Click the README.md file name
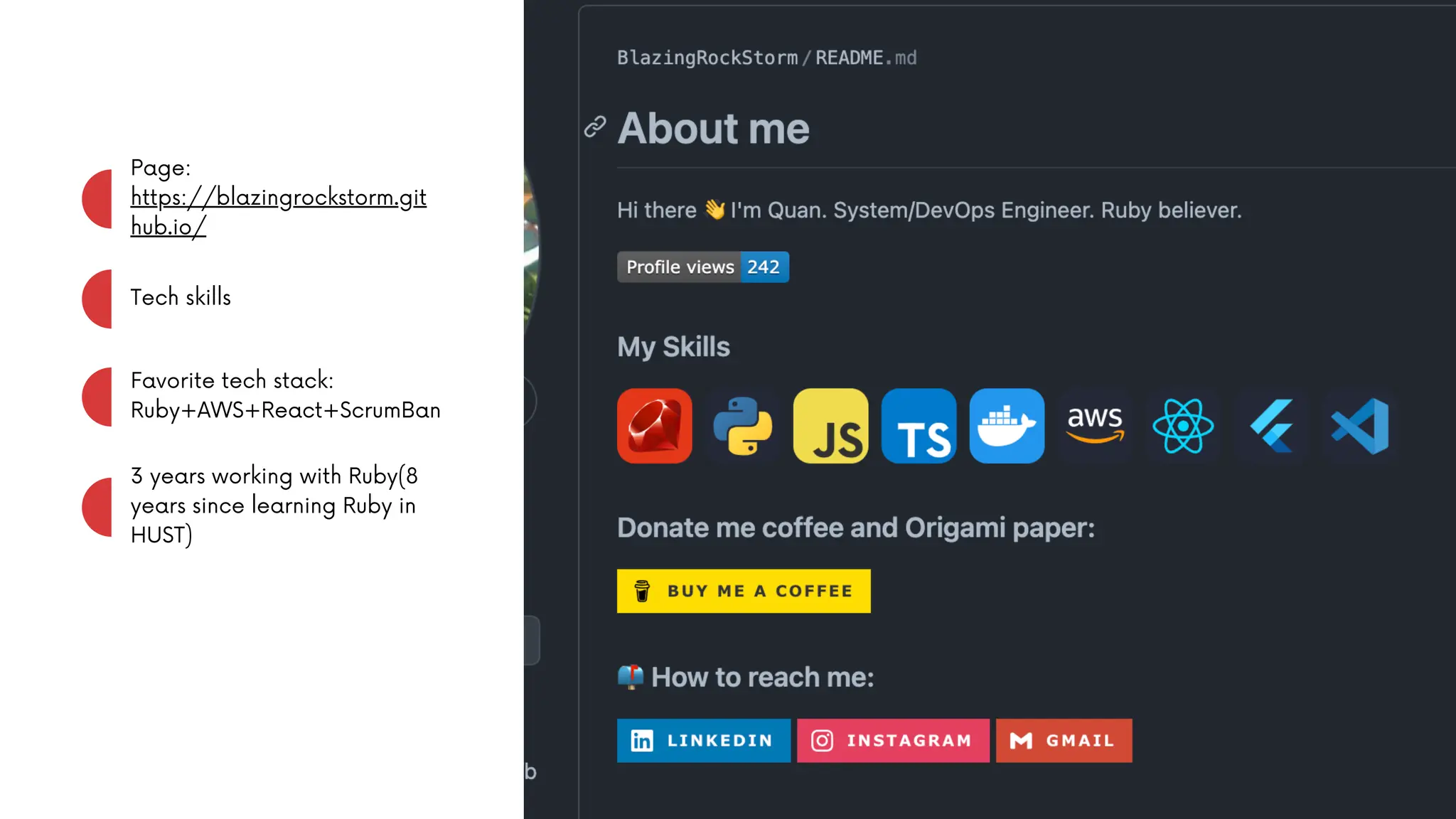 tap(866, 58)
